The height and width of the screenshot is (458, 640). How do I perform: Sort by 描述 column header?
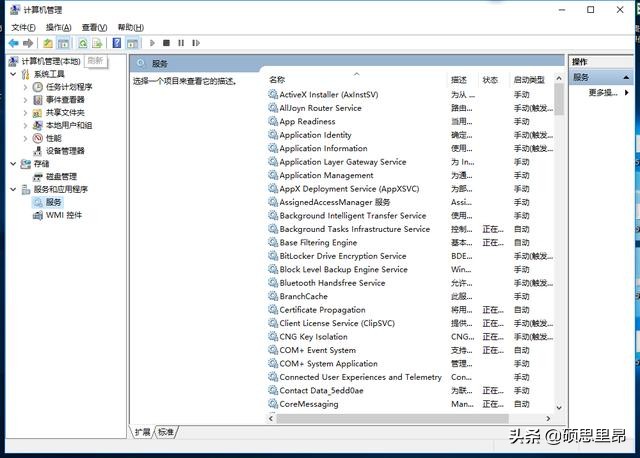point(459,80)
